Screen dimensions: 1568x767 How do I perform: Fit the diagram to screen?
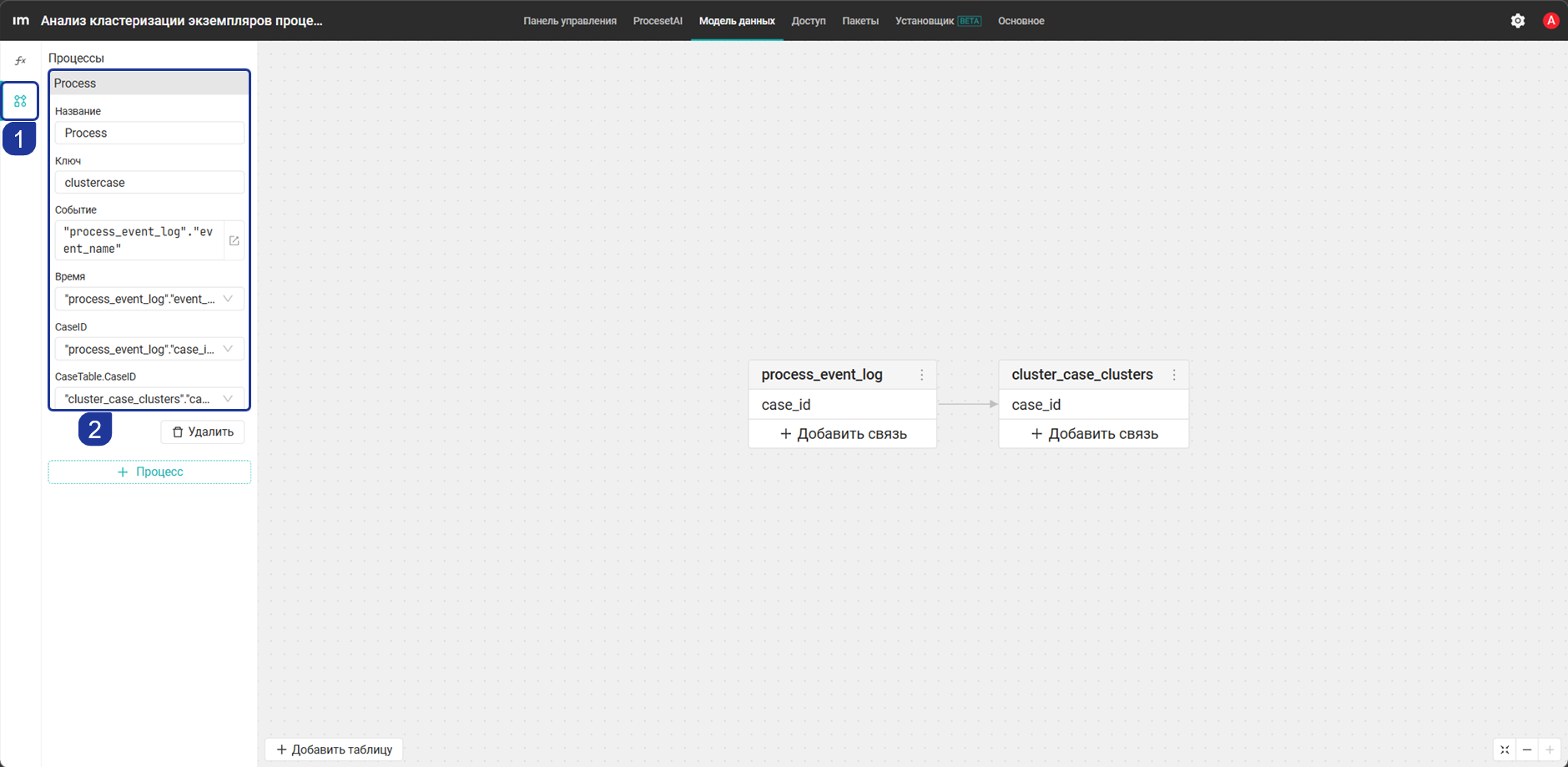(x=1505, y=749)
